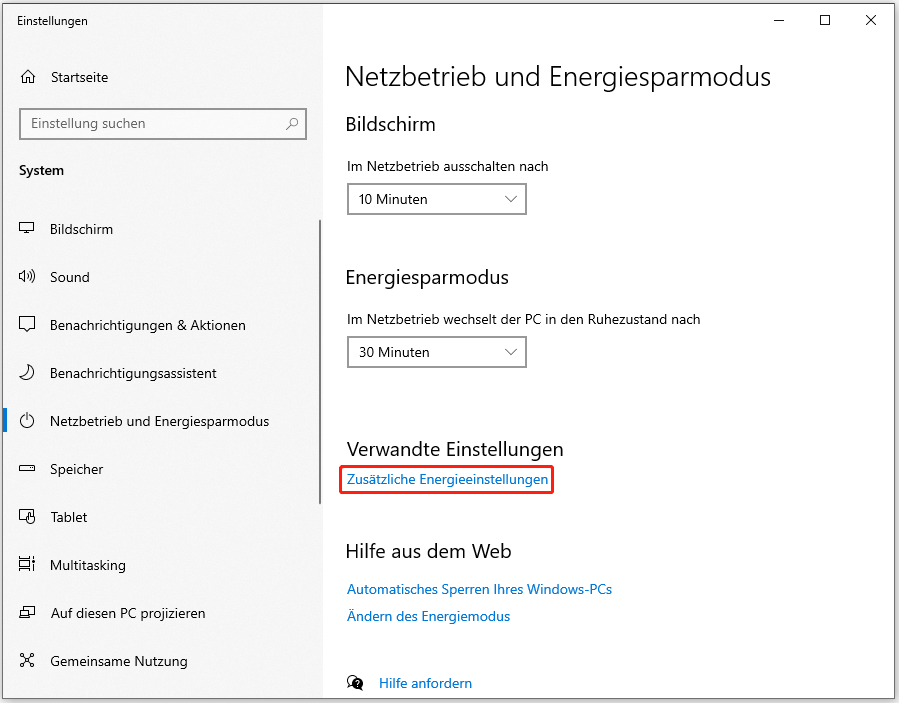This screenshot has height=703, width=899.
Task: Click Ändern des Energiemodus link
Action: click(428, 616)
